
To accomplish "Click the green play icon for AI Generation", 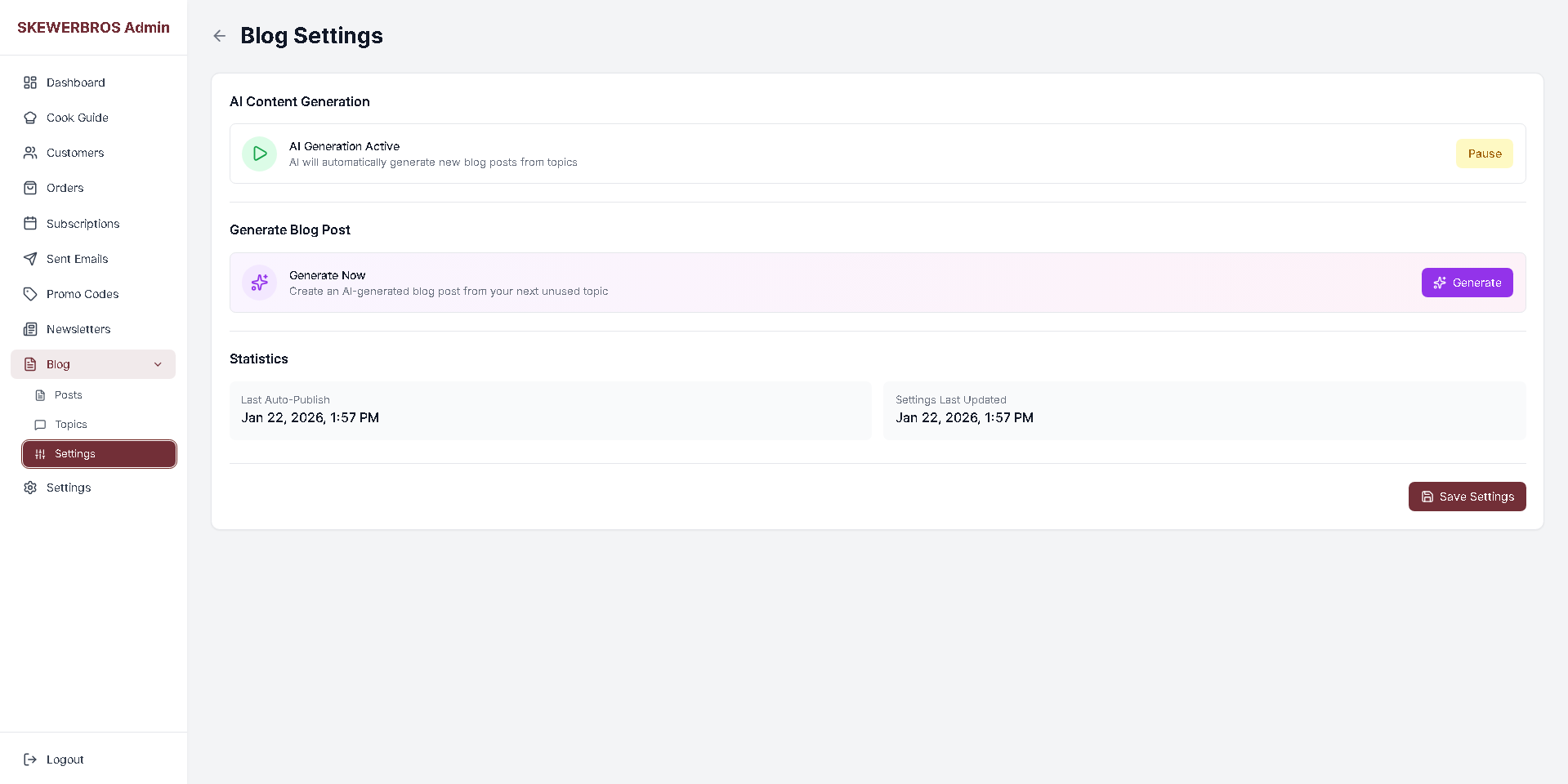I will tap(259, 154).
